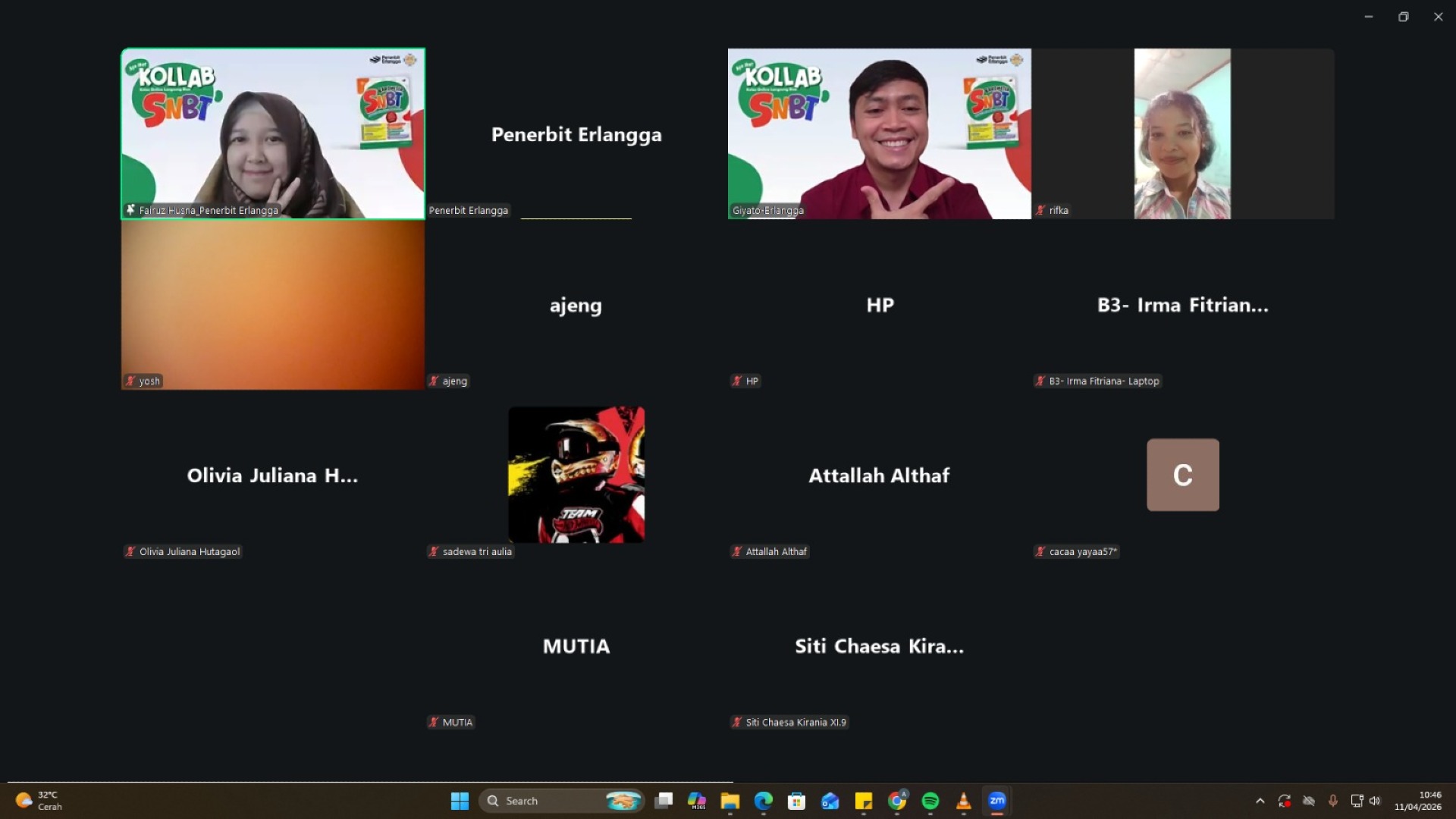
Task: Open the Microsoft Store from the taskbar
Action: 797,801
